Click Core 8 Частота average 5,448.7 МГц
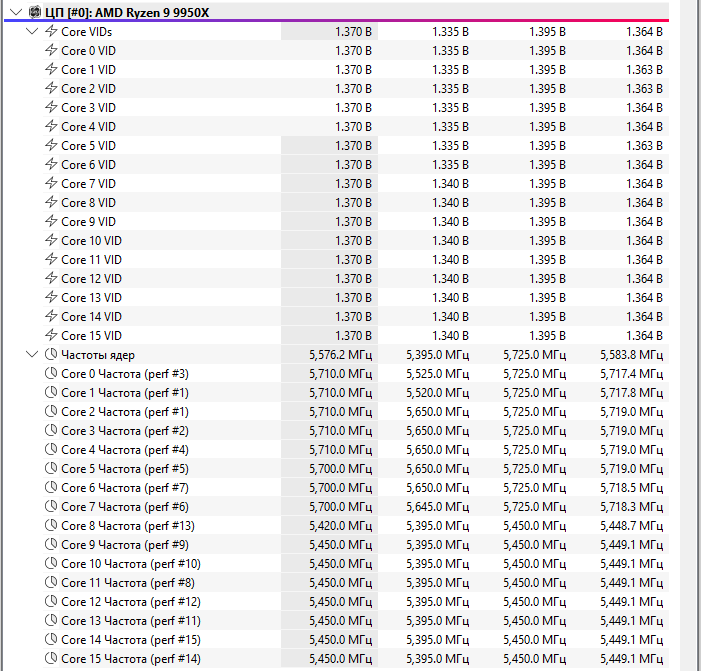This screenshot has width=701, height=671. click(x=631, y=526)
